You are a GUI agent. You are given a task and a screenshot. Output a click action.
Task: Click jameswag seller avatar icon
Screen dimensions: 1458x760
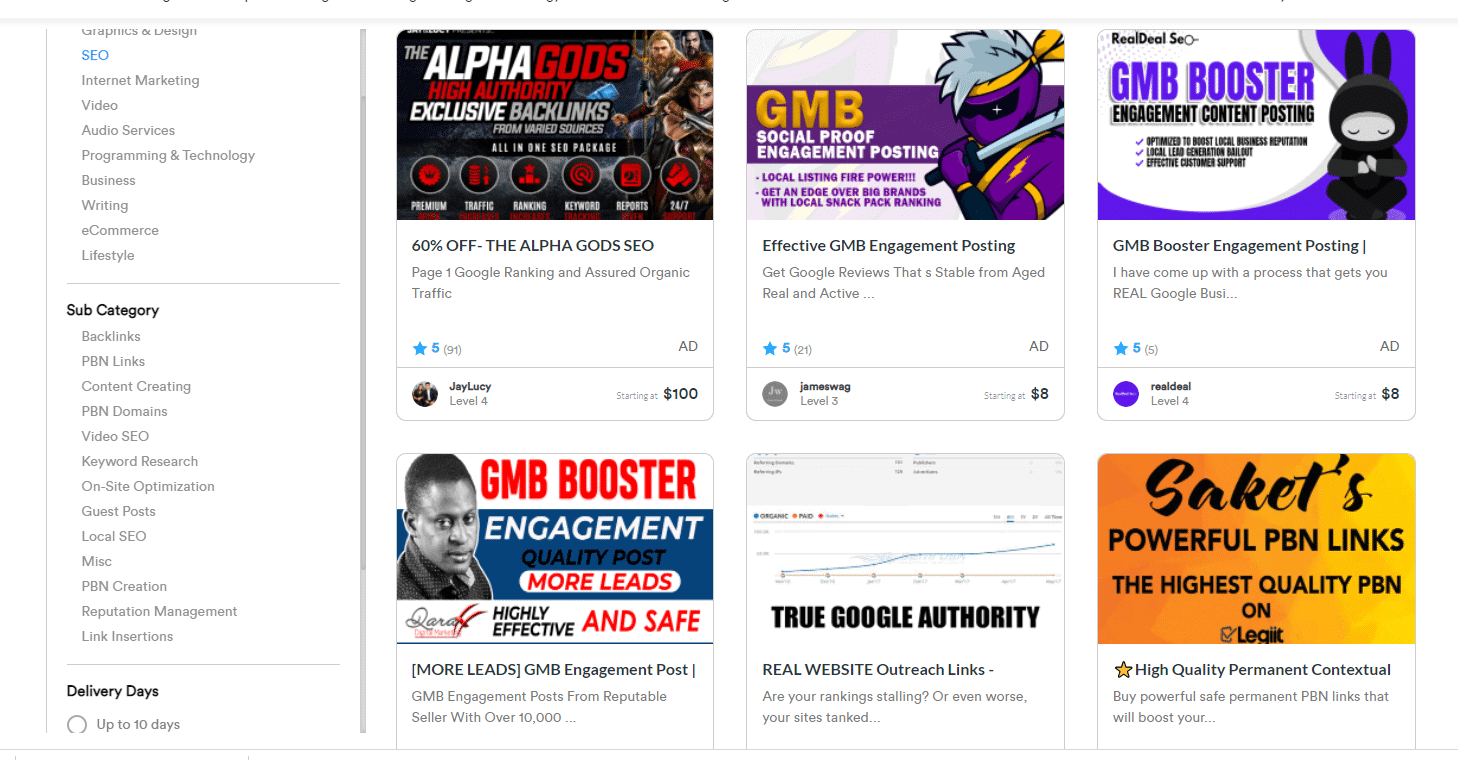click(775, 394)
